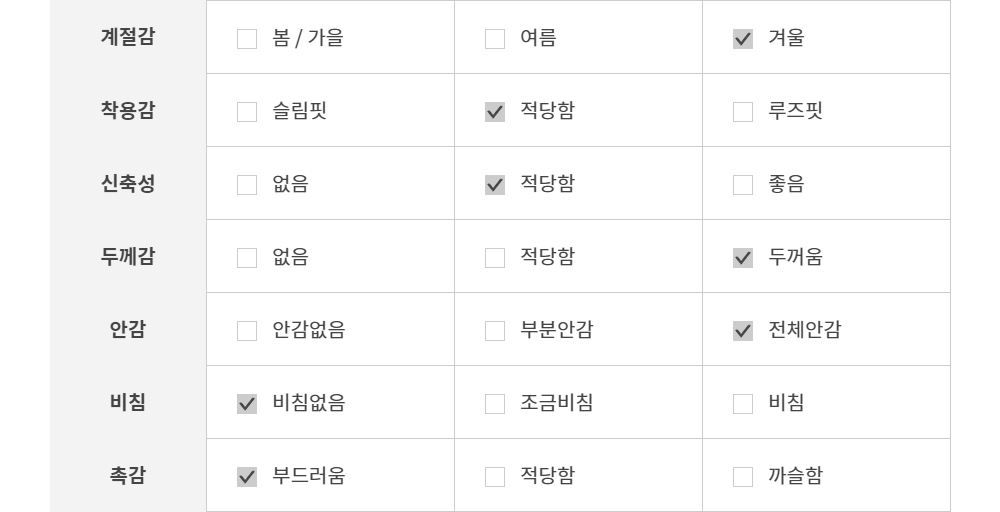Viewport: 1000px width, 512px height.
Task: Uncheck the 전체안감 checkbox
Action: 743,331
